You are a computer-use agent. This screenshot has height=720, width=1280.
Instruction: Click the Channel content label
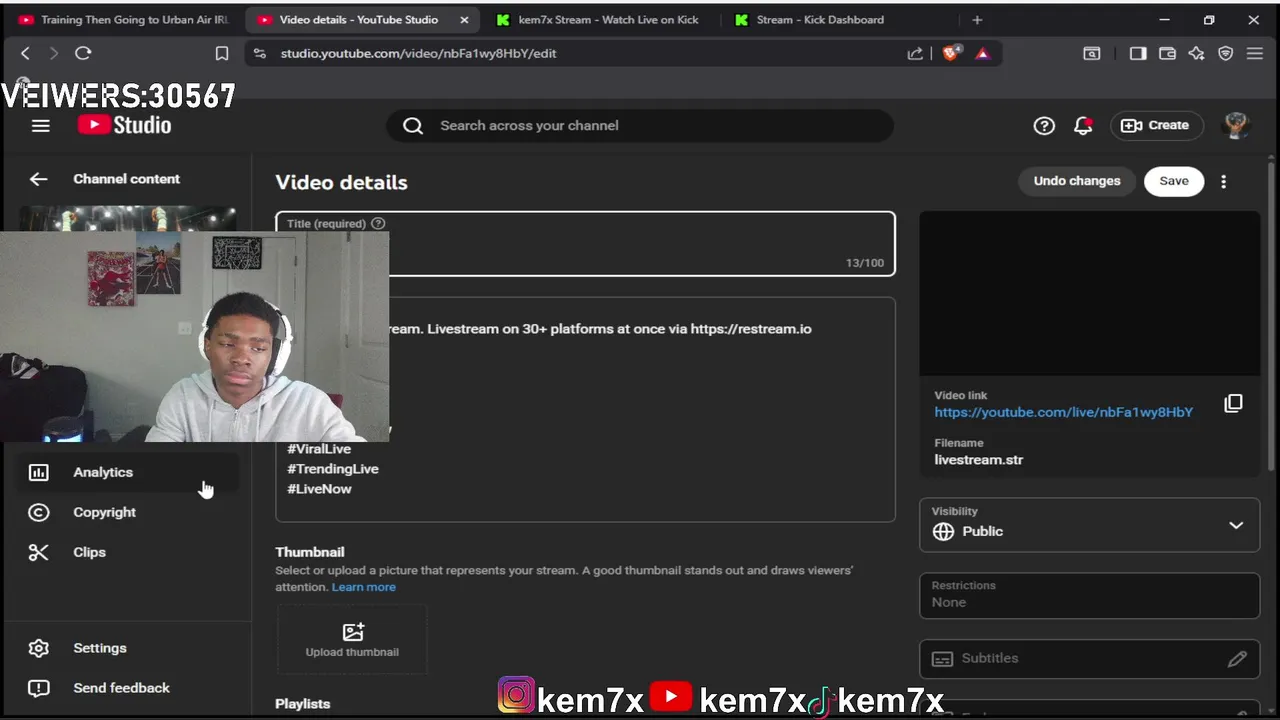(x=126, y=179)
